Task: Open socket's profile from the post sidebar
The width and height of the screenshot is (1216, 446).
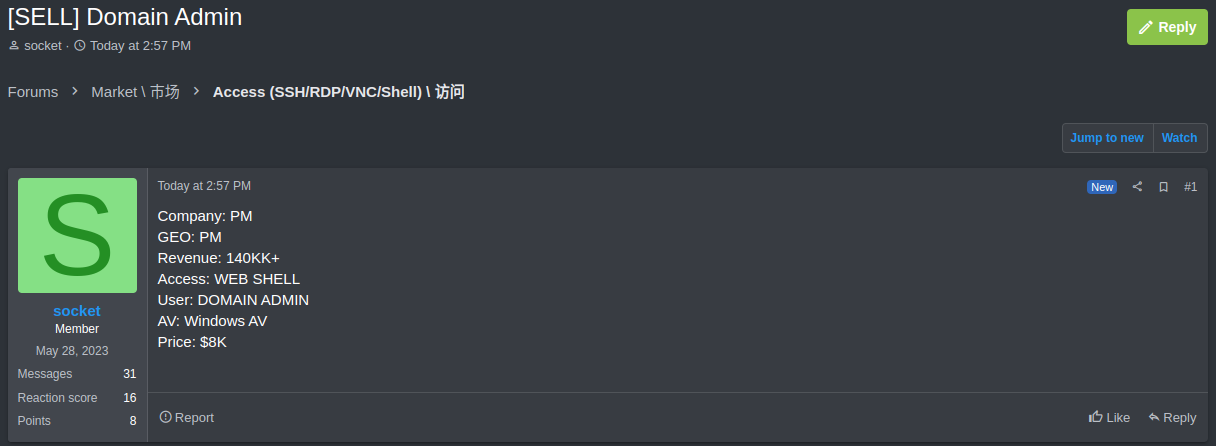Action: 77,311
